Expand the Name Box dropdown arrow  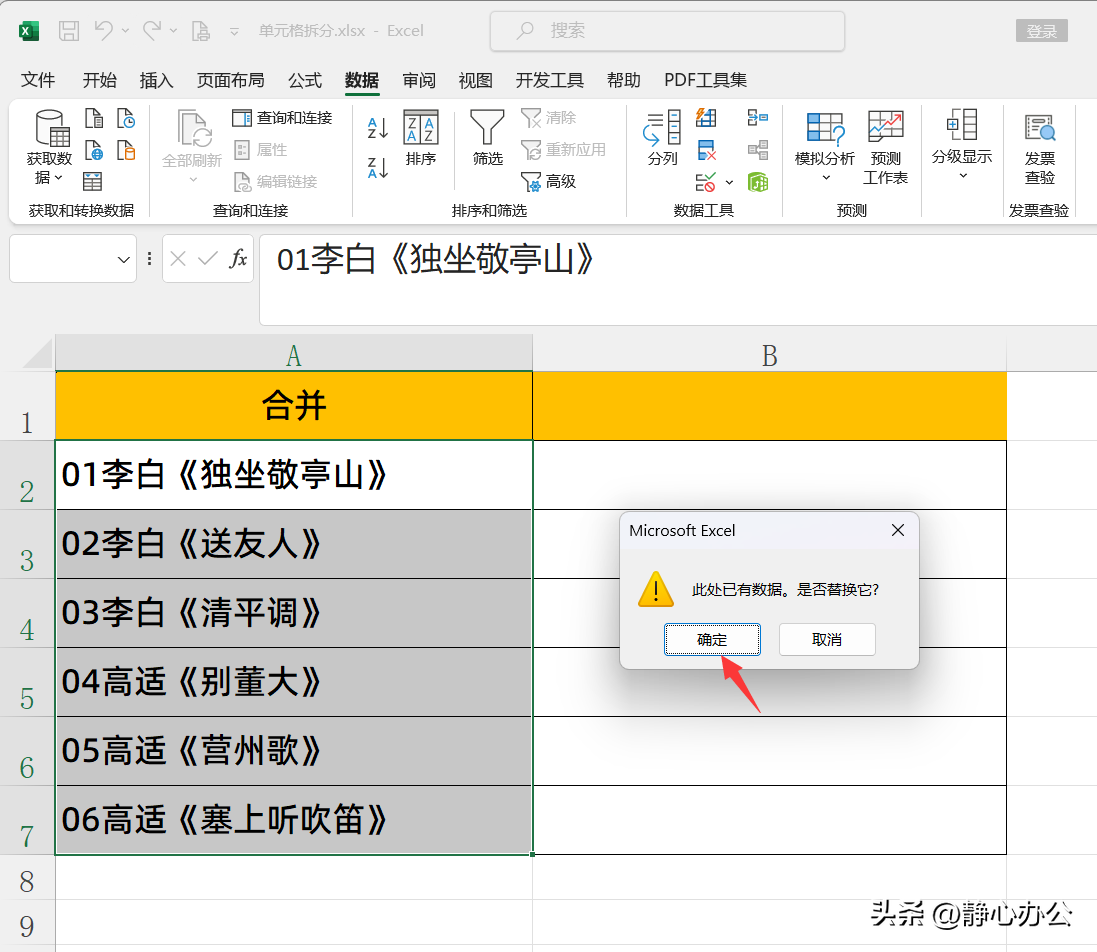click(124, 260)
